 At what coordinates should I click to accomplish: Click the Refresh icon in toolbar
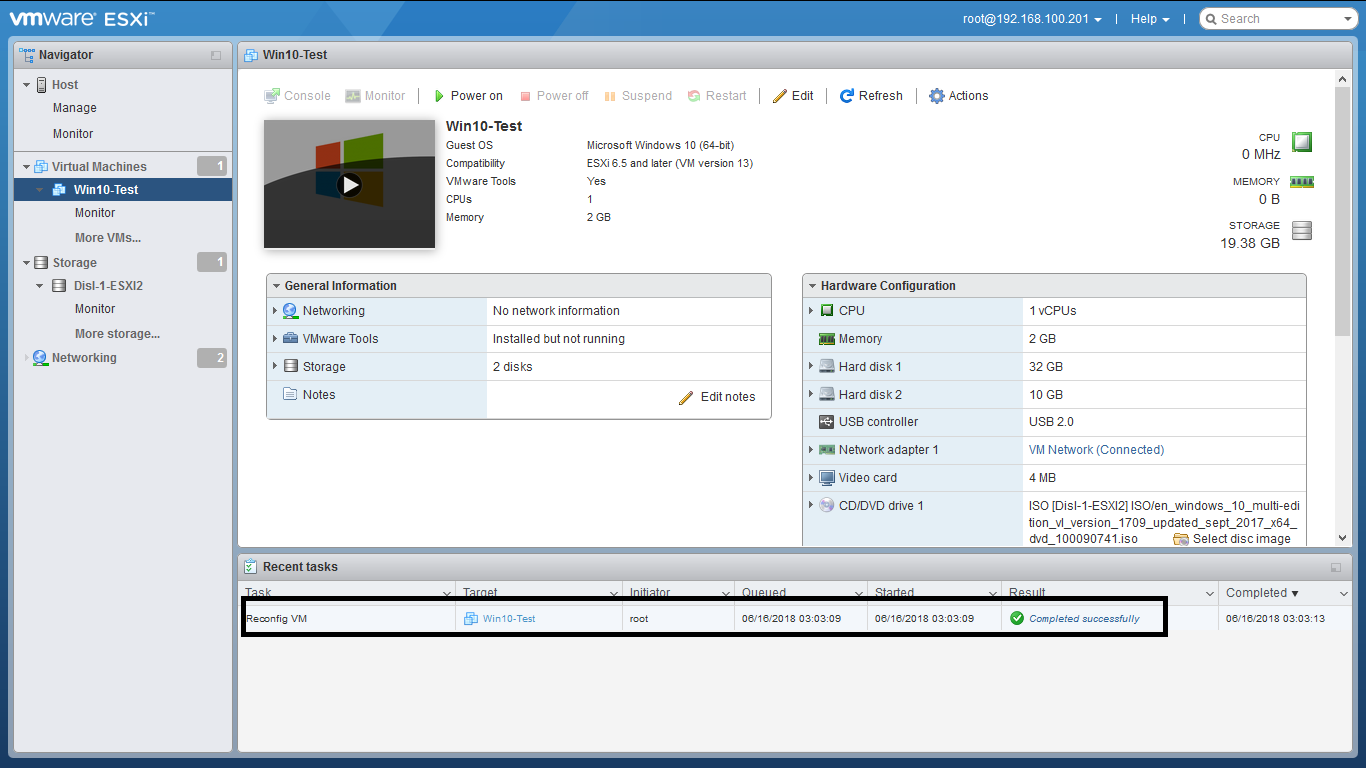[x=847, y=96]
